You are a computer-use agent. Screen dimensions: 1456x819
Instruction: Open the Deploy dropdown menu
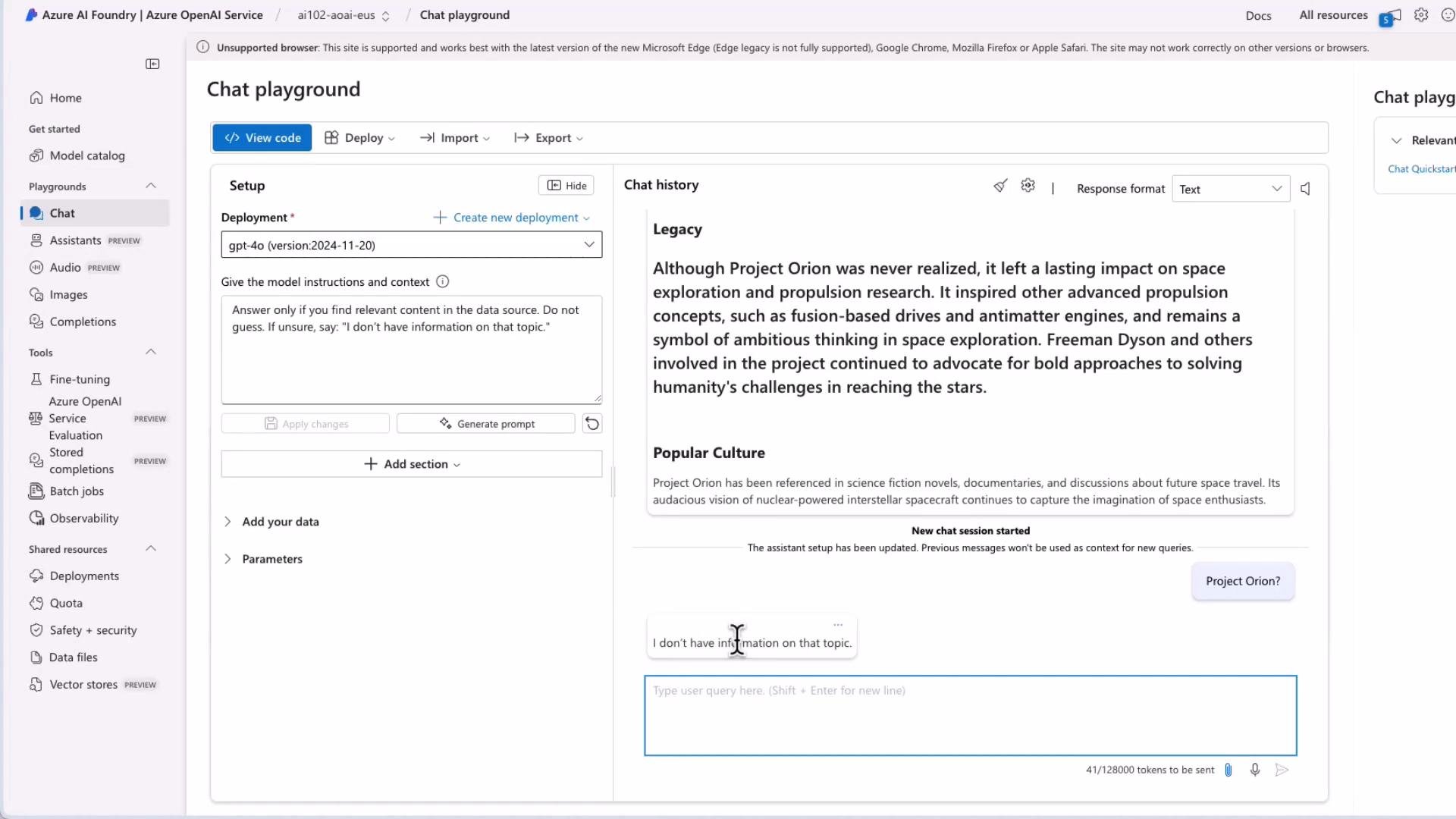[x=360, y=138]
